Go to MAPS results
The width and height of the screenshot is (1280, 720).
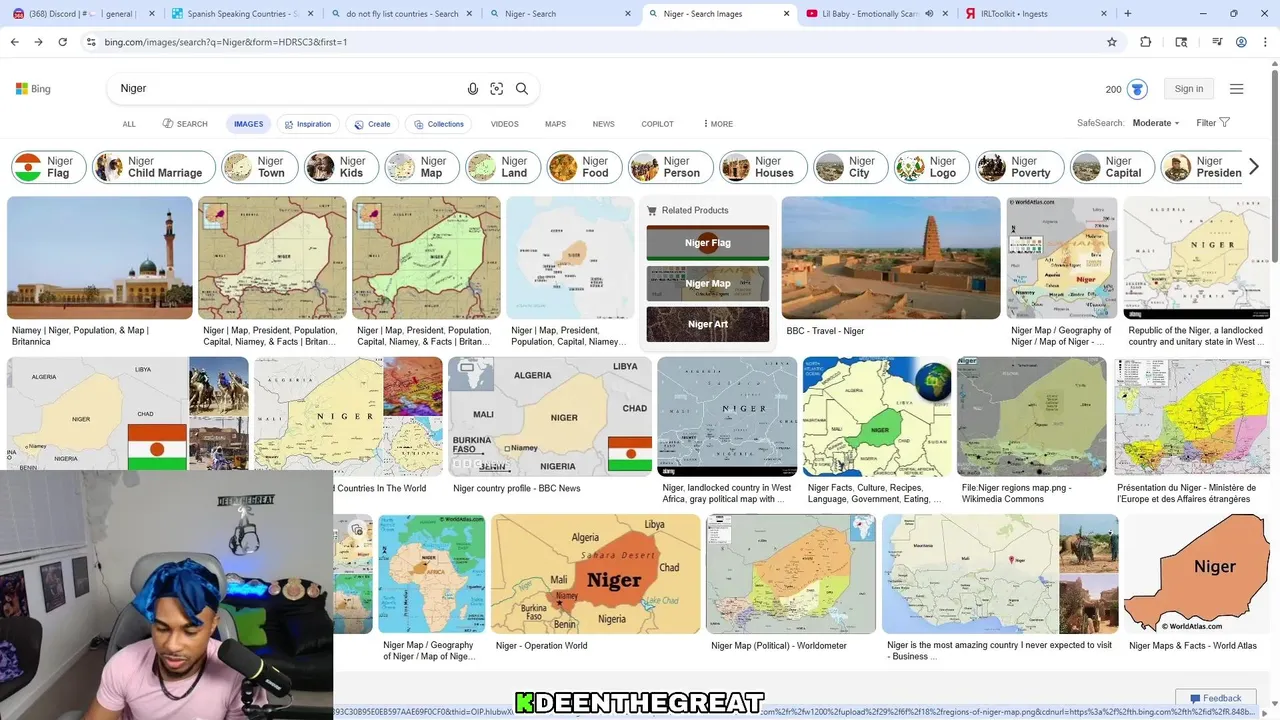555,124
